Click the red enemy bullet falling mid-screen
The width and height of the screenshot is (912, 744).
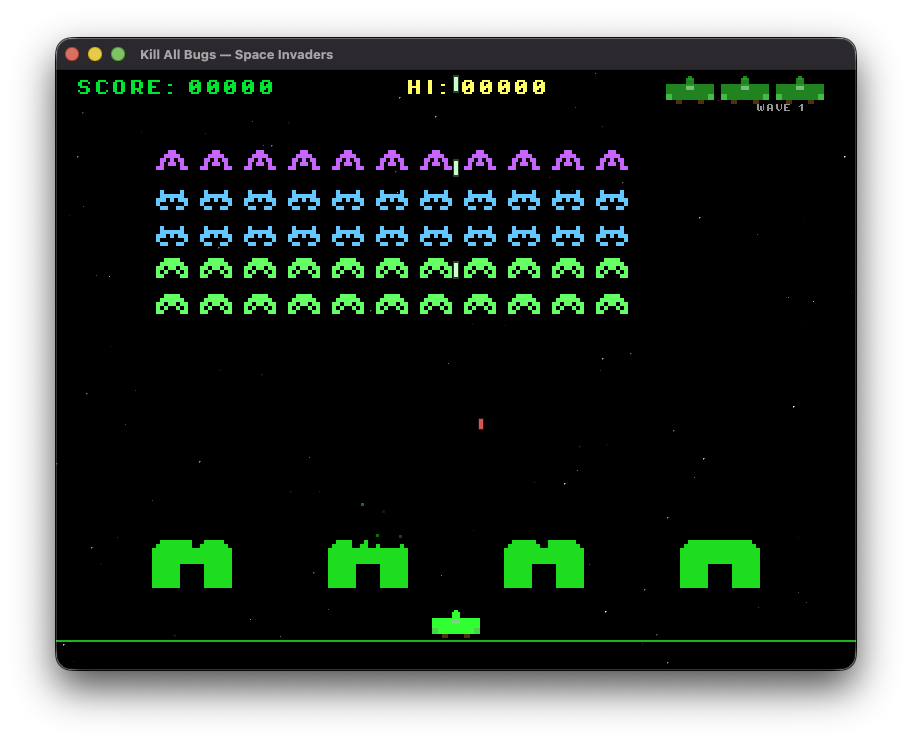coord(481,424)
